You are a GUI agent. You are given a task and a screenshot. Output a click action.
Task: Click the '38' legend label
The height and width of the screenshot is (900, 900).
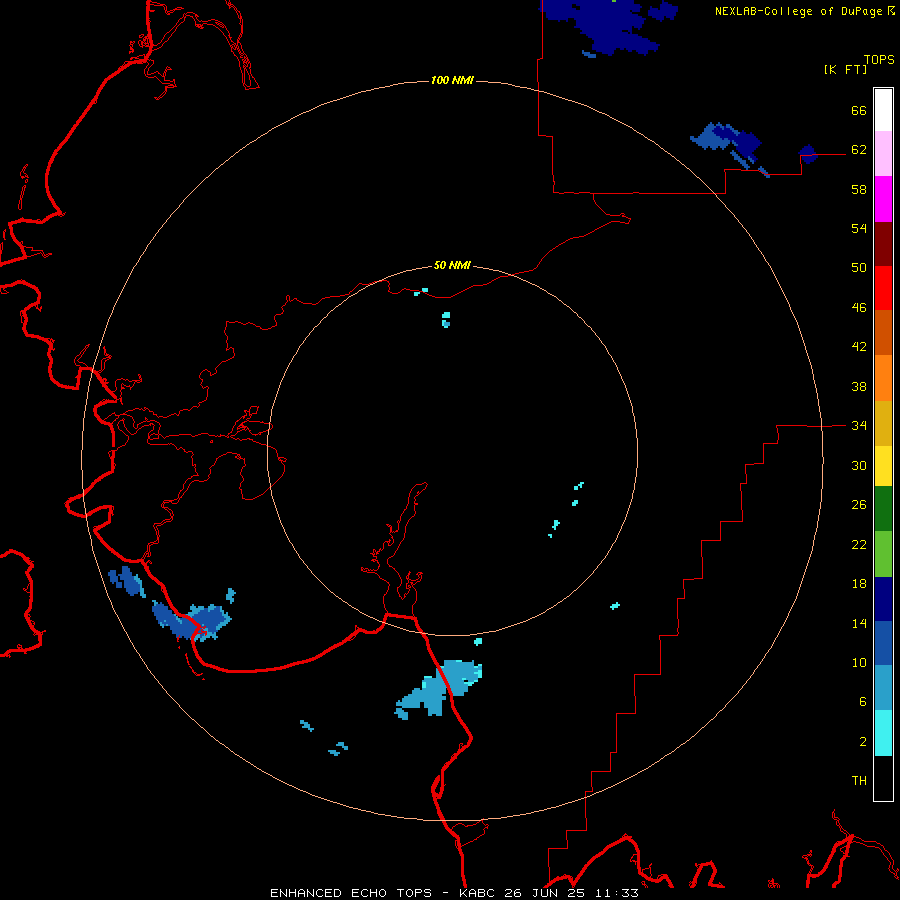coord(859,386)
